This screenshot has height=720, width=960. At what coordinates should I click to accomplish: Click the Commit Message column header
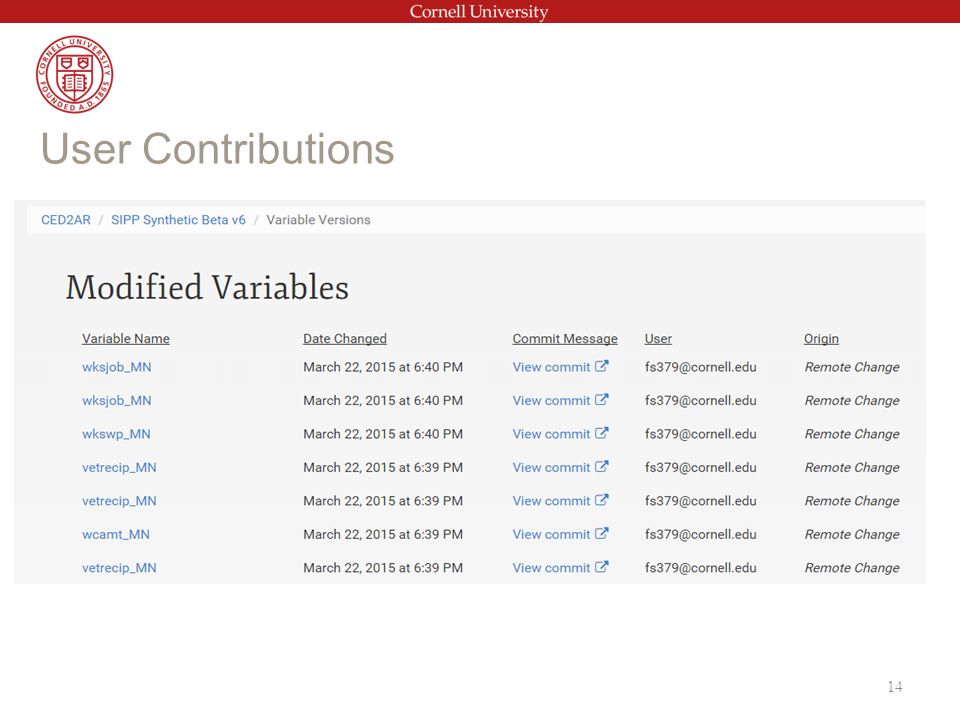click(565, 339)
